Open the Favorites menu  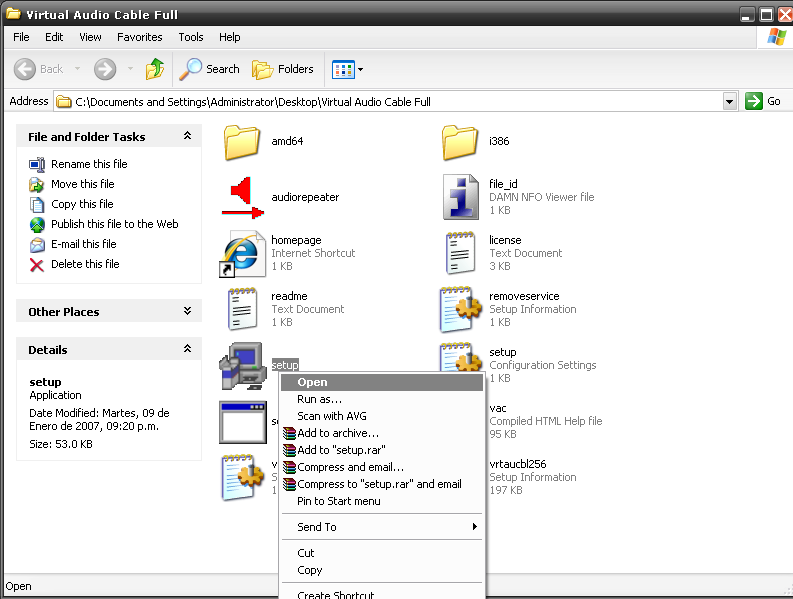140,37
